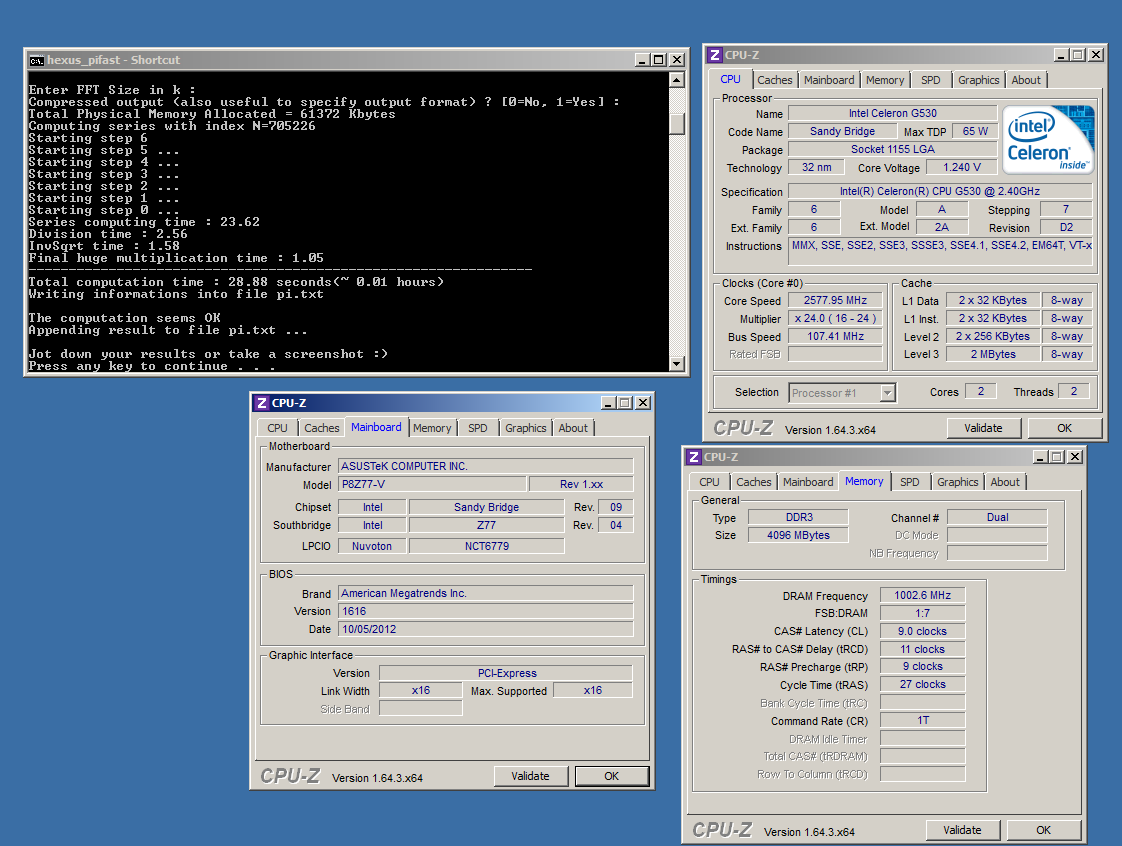This screenshot has width=1122, height=846.
Task: Click the Max TDP 65 W value
Action: click(x=975, y=132)
